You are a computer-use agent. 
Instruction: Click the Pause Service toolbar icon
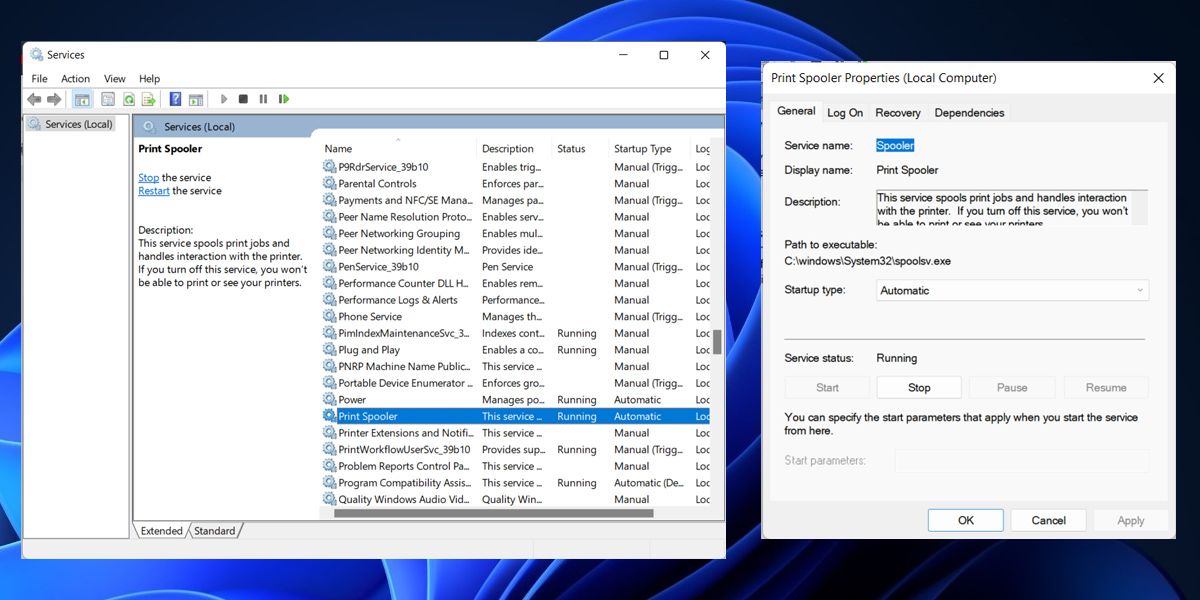tap(263, 99)
